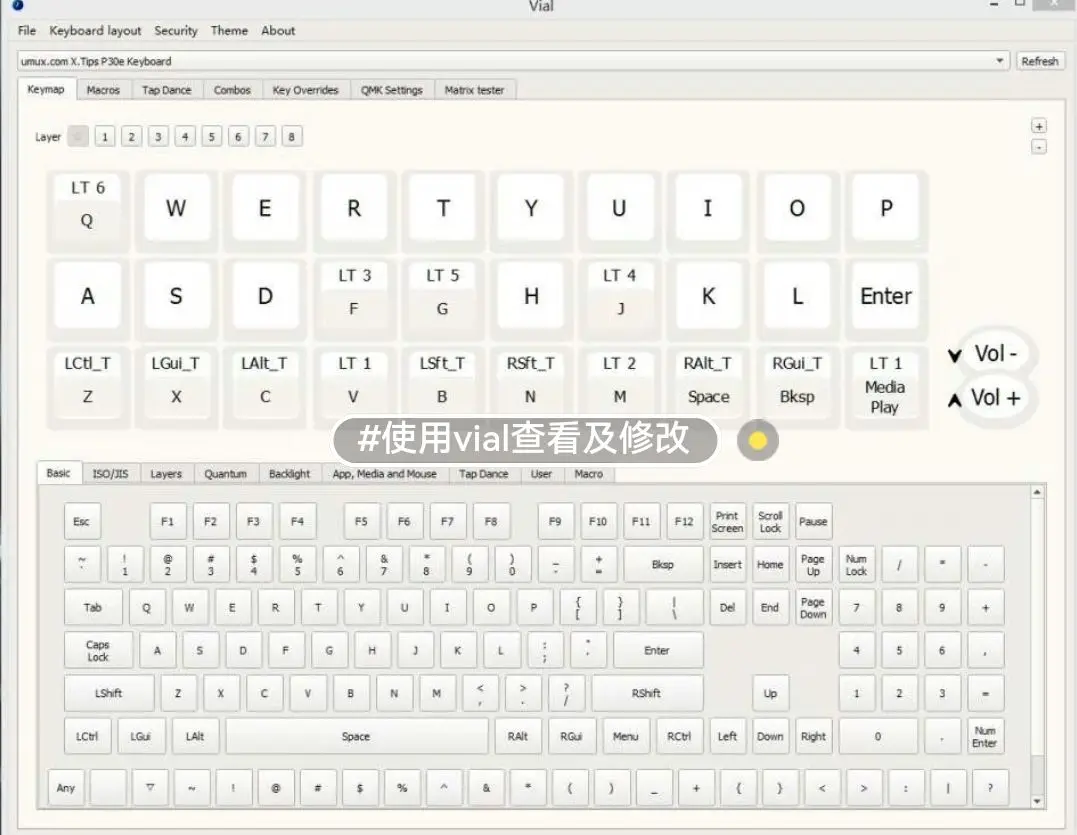Switch to layer 3
The width and height of the screenshot is (1077, 835).
(158, 137)
